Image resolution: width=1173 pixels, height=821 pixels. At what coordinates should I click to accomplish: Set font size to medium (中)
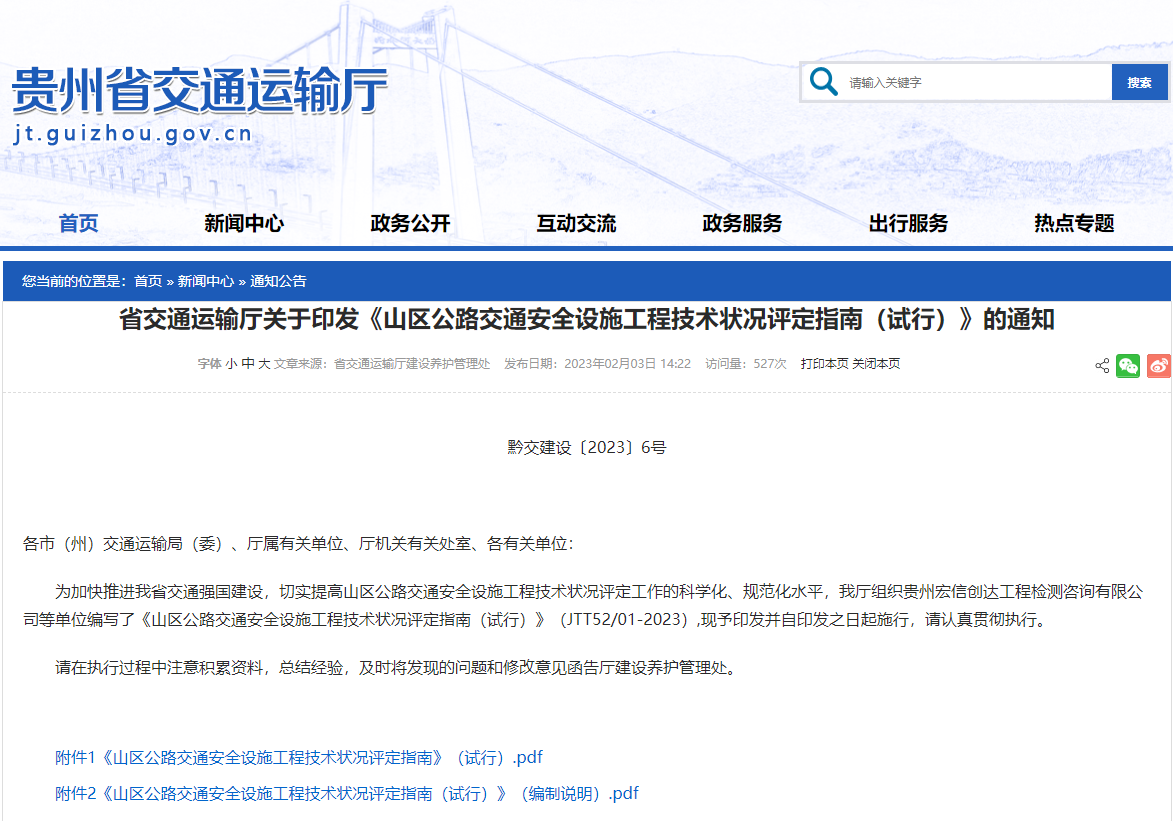(247, 364)
